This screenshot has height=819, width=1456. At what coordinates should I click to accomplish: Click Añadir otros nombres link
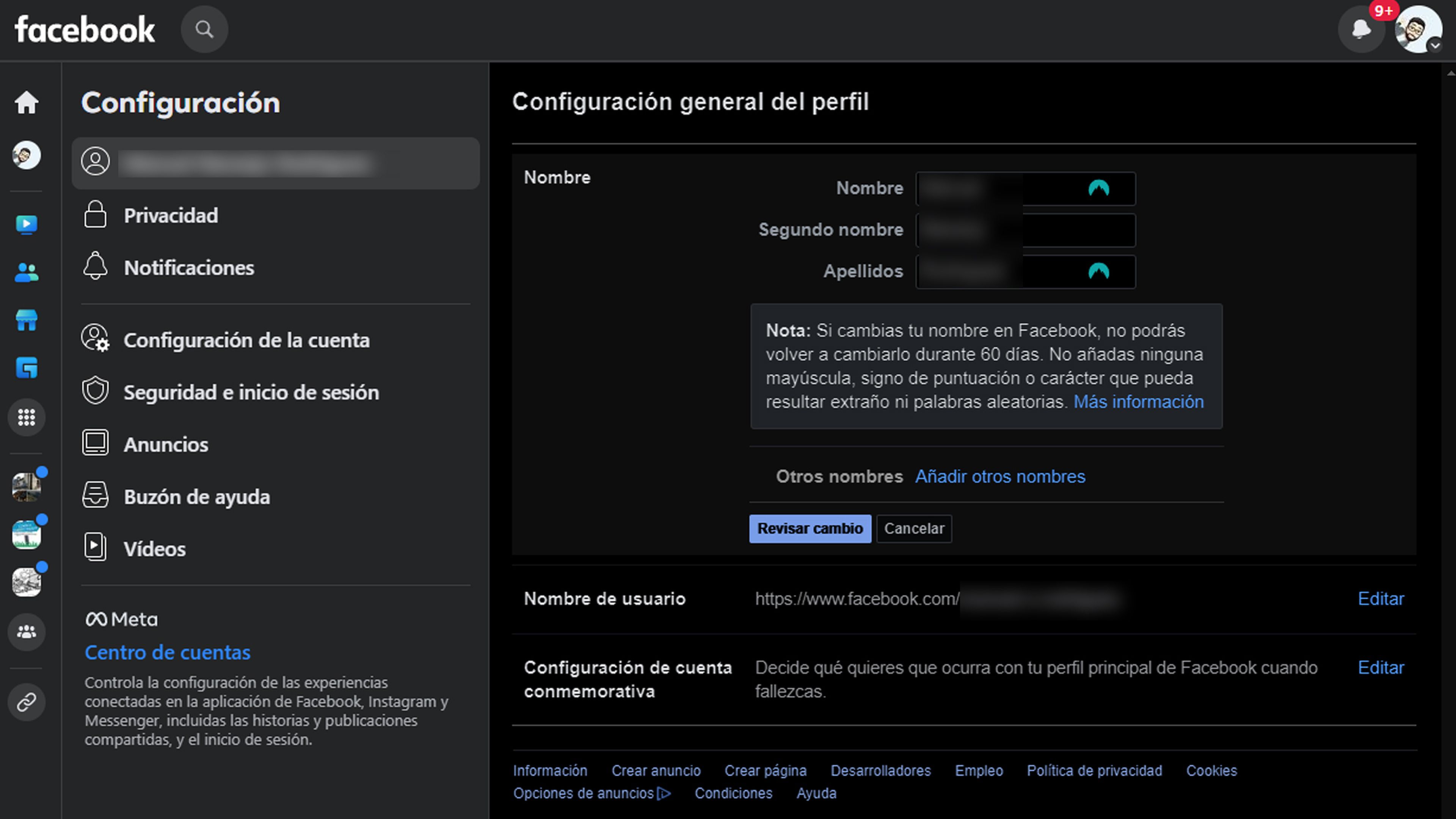pos(1000,477)
